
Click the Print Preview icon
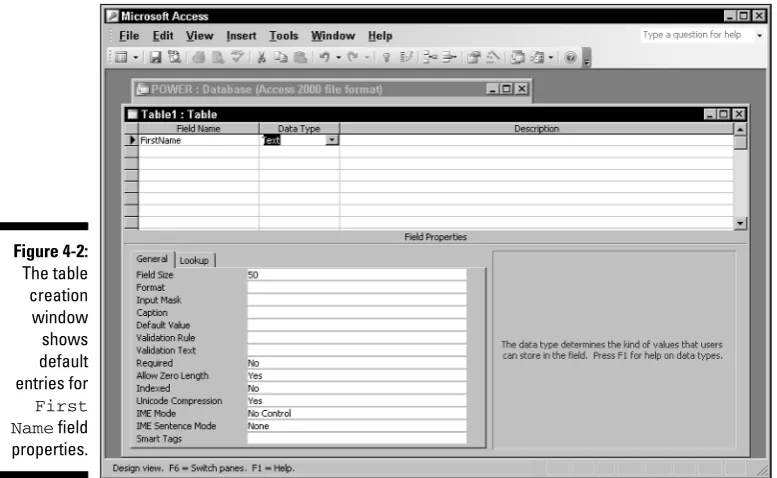pos(218,57)
